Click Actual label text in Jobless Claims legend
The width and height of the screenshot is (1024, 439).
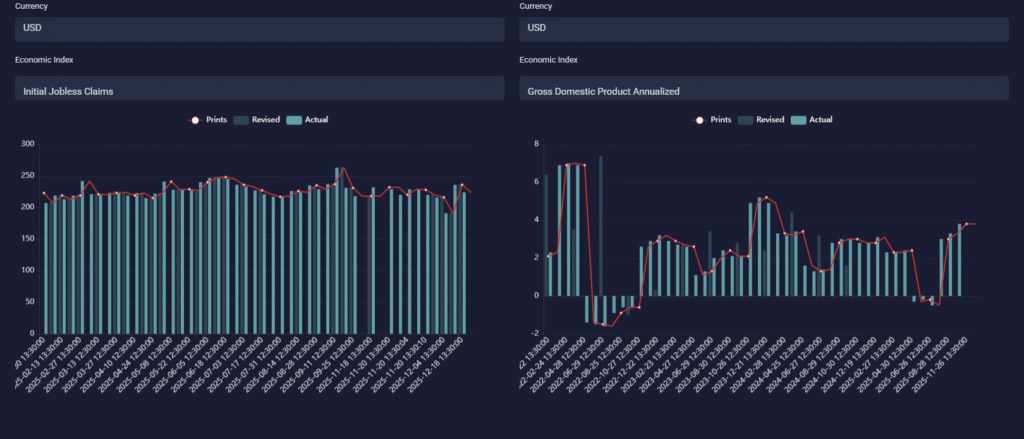316,120
